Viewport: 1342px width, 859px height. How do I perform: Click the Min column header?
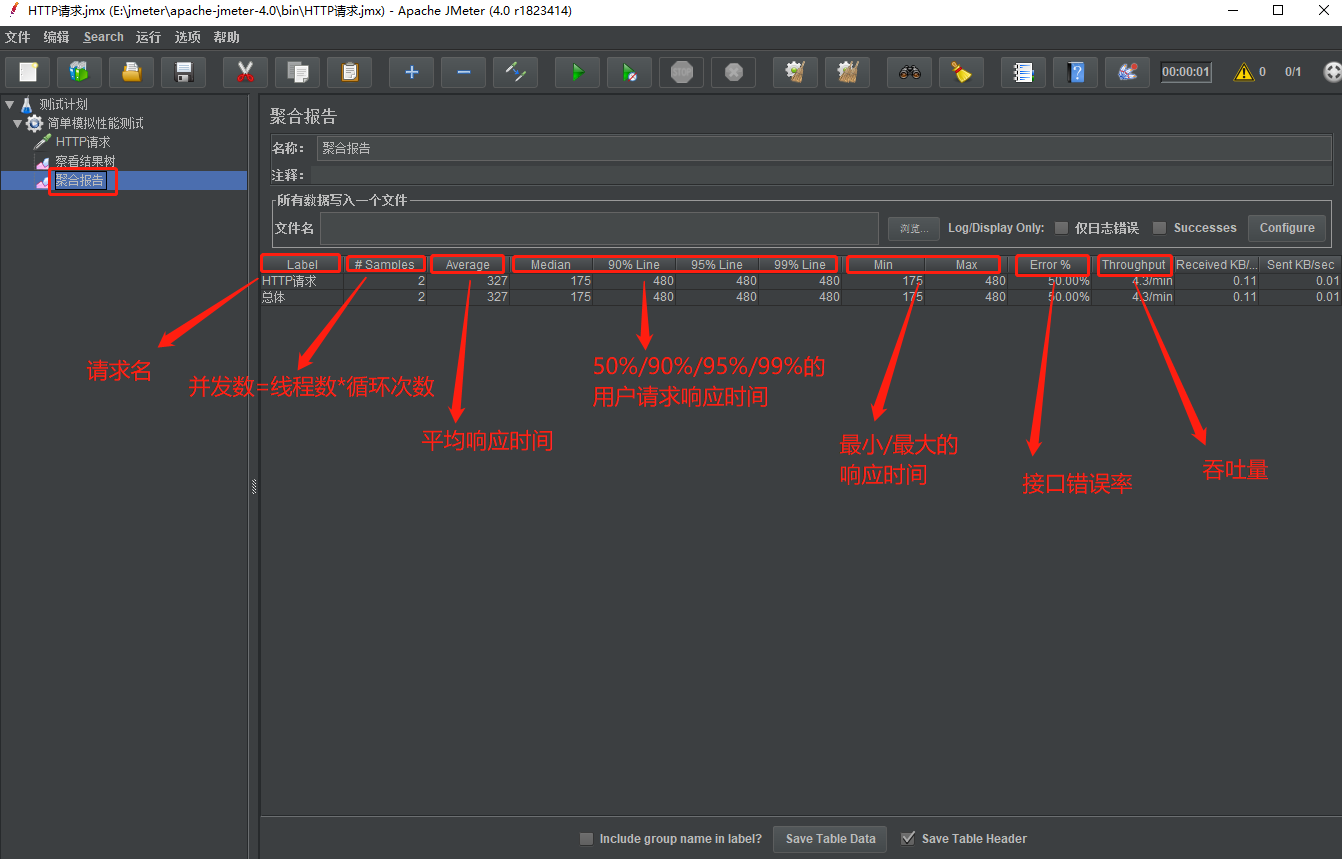coord(883,265)
